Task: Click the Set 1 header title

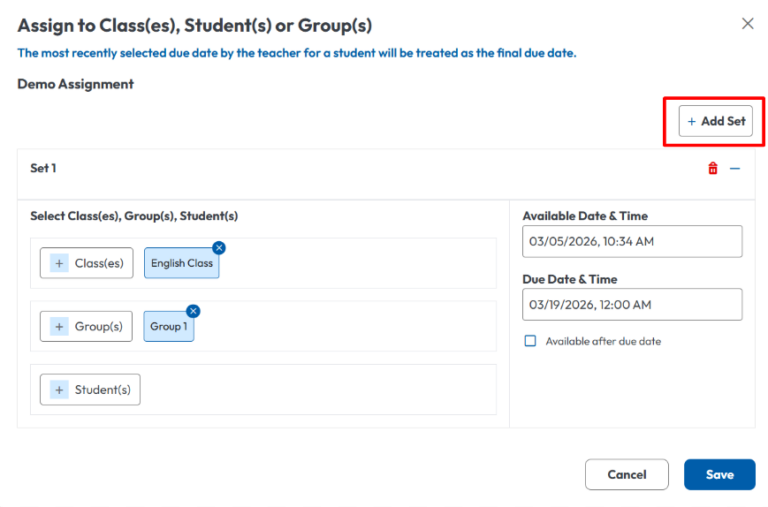Action: point(43,168)
